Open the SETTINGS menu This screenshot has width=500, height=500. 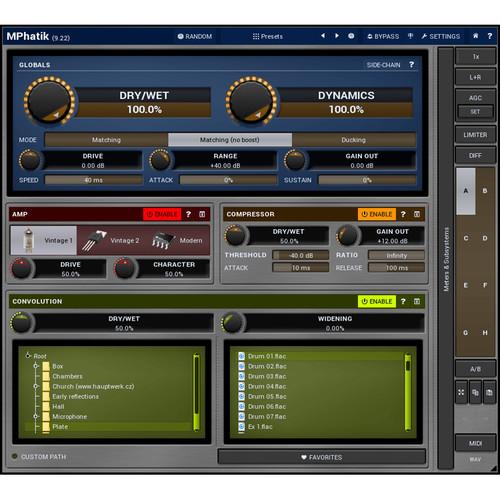[x=441, y=36]
